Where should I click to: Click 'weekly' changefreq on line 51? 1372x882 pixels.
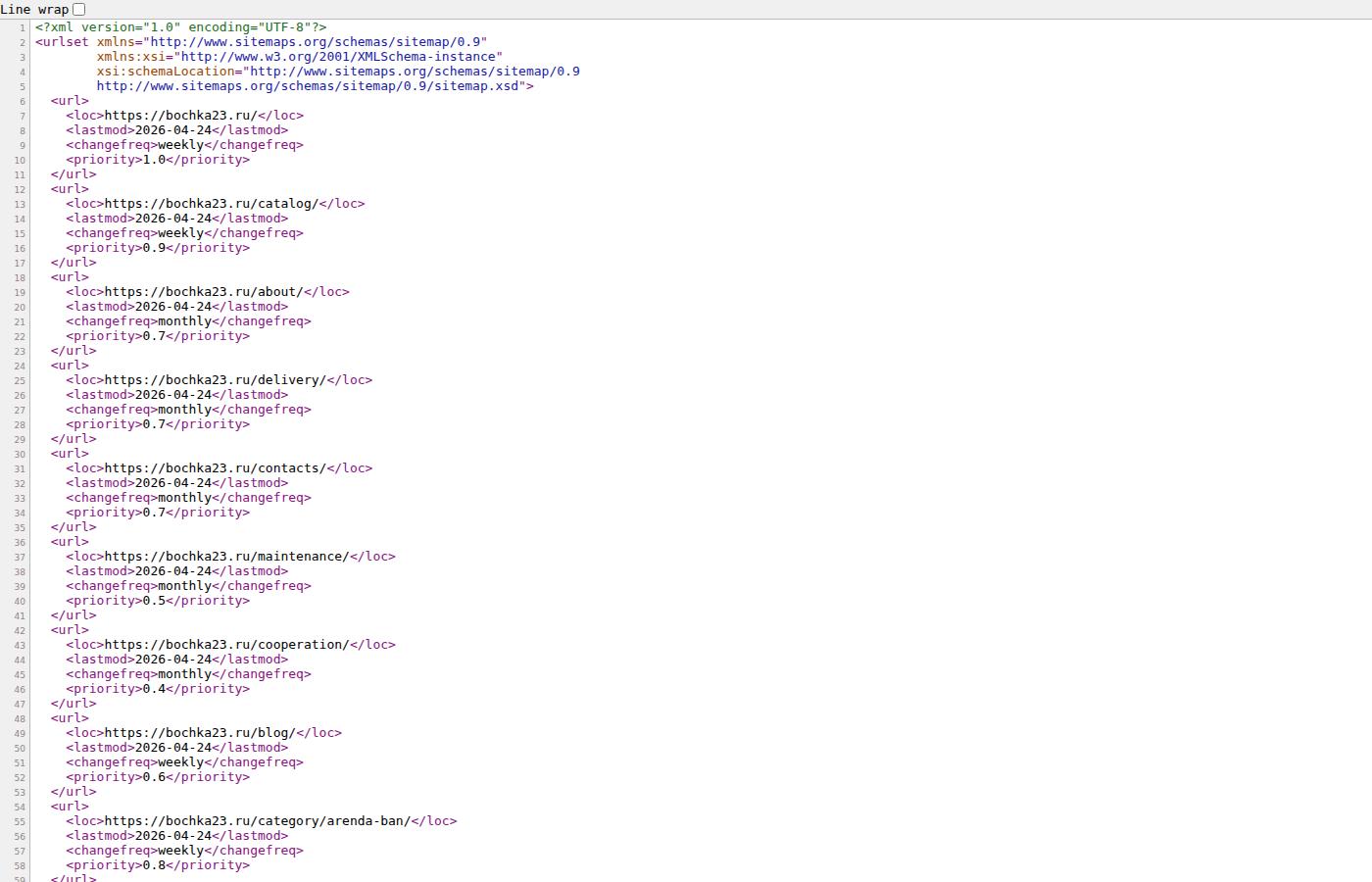181,762
